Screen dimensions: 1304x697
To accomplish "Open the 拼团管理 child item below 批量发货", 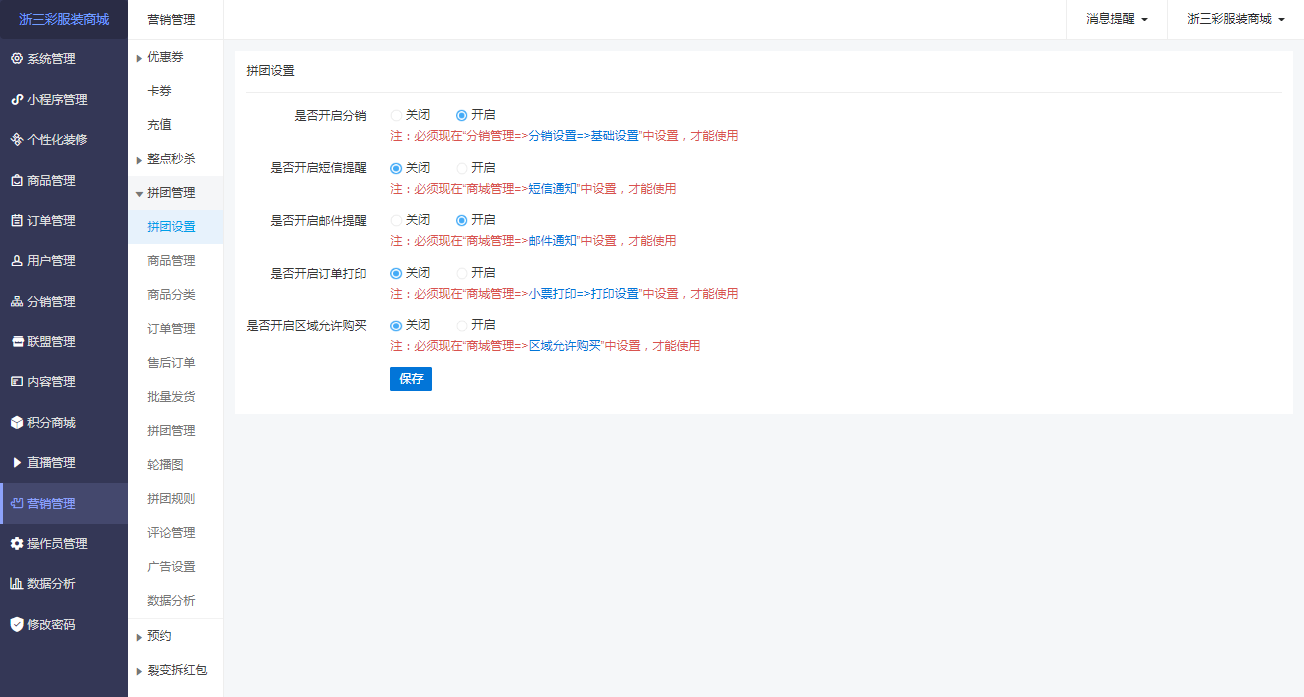I will tap(175, 431).
